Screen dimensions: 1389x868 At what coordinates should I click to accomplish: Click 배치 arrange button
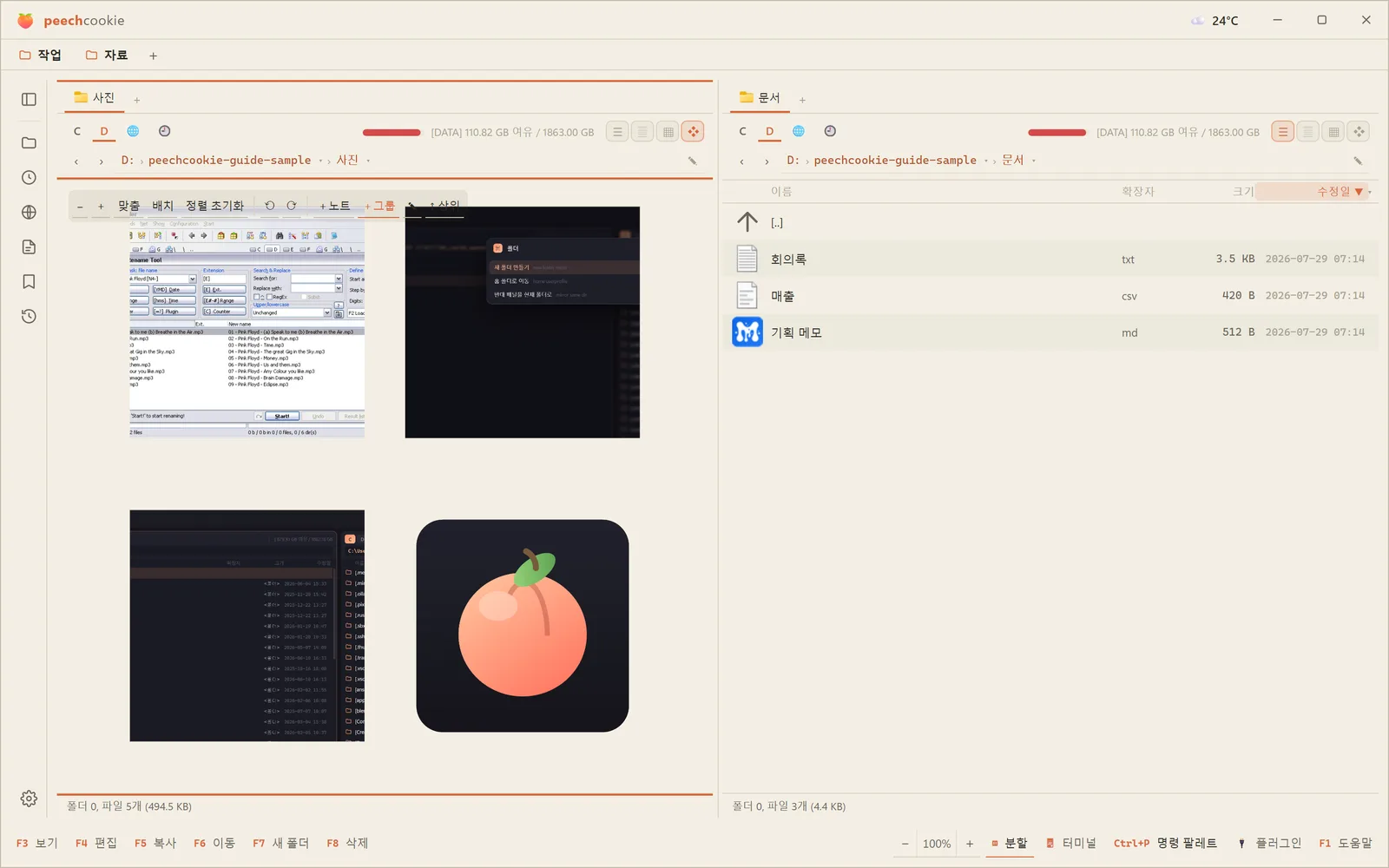(163, 206)
